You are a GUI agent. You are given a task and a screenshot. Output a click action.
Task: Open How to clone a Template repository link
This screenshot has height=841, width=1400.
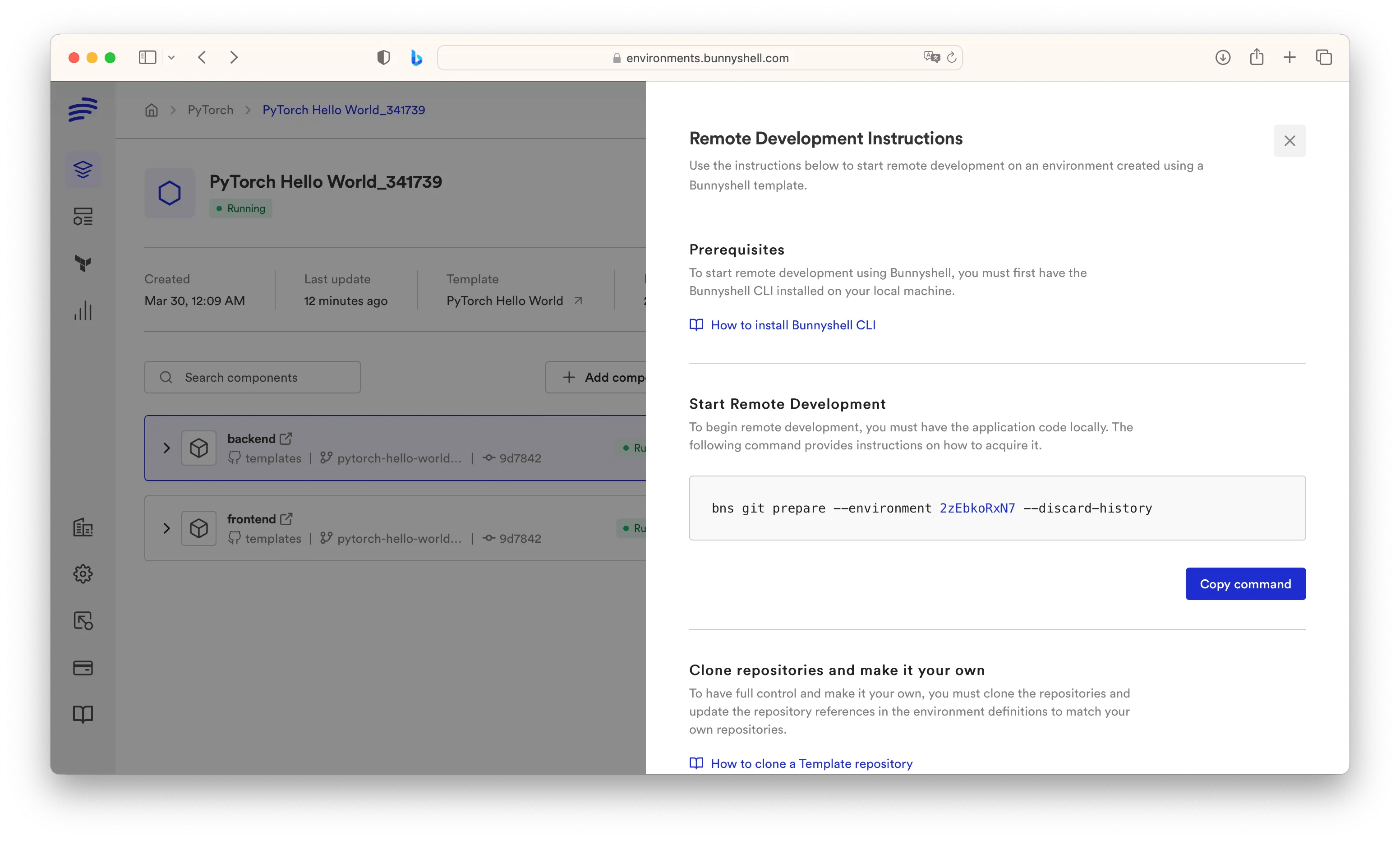point(811,763)
